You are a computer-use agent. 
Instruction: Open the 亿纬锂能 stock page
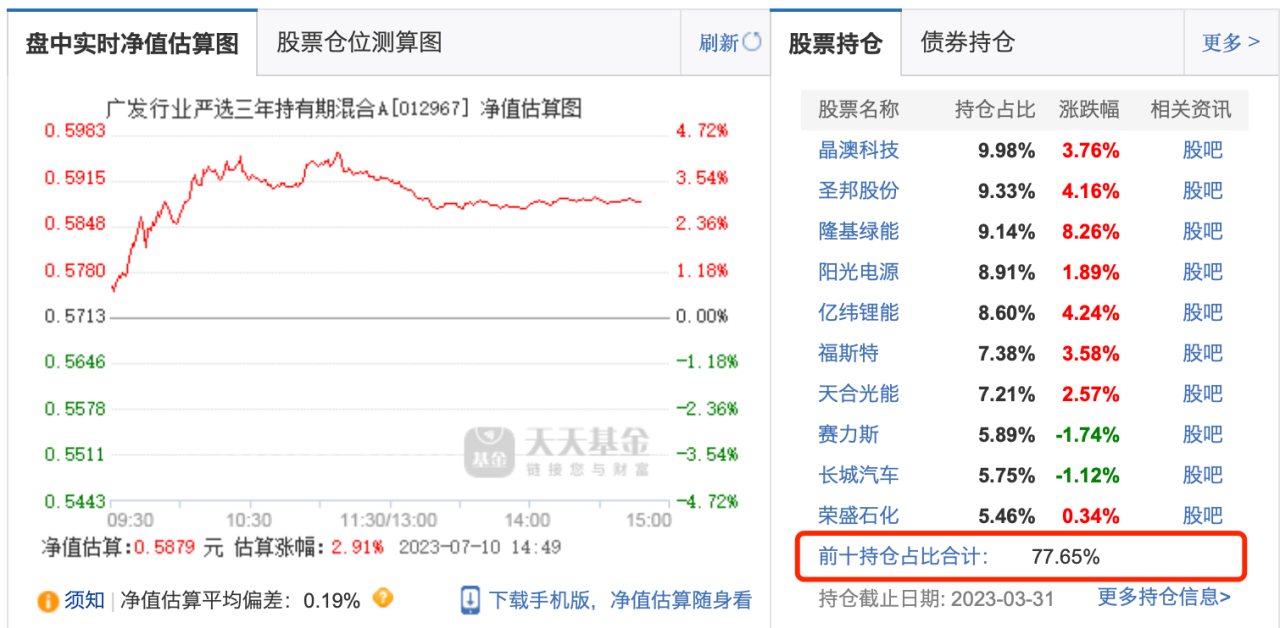click(858, 312)
